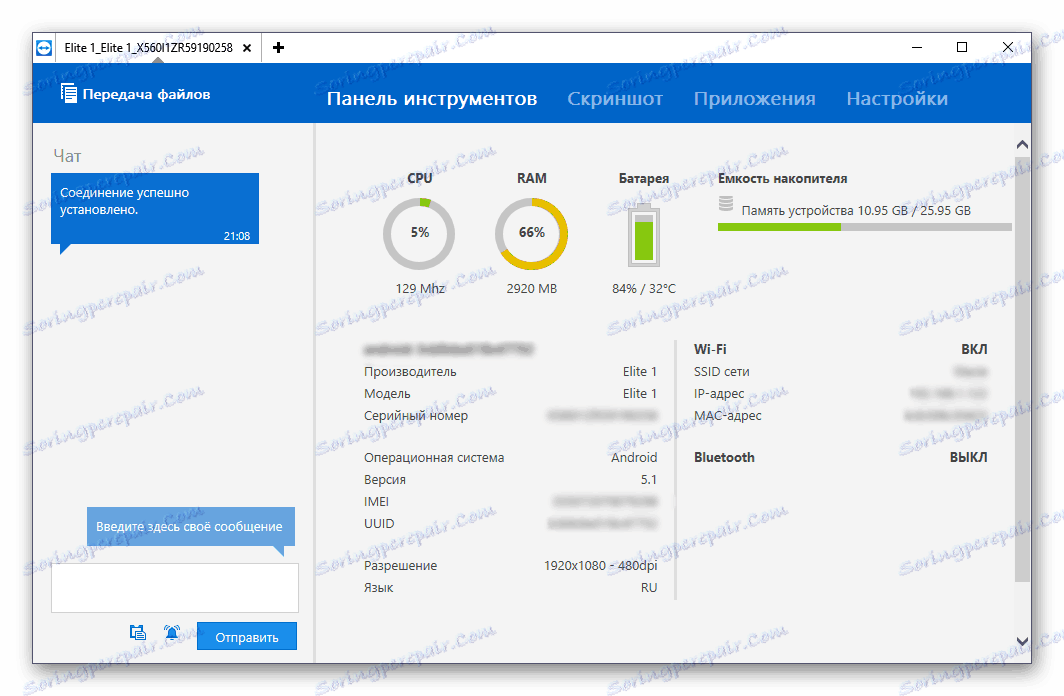Switch to Скриншот tab
Image resolution: width=1064 pixels, height=696 pixels.
point(615,98)
